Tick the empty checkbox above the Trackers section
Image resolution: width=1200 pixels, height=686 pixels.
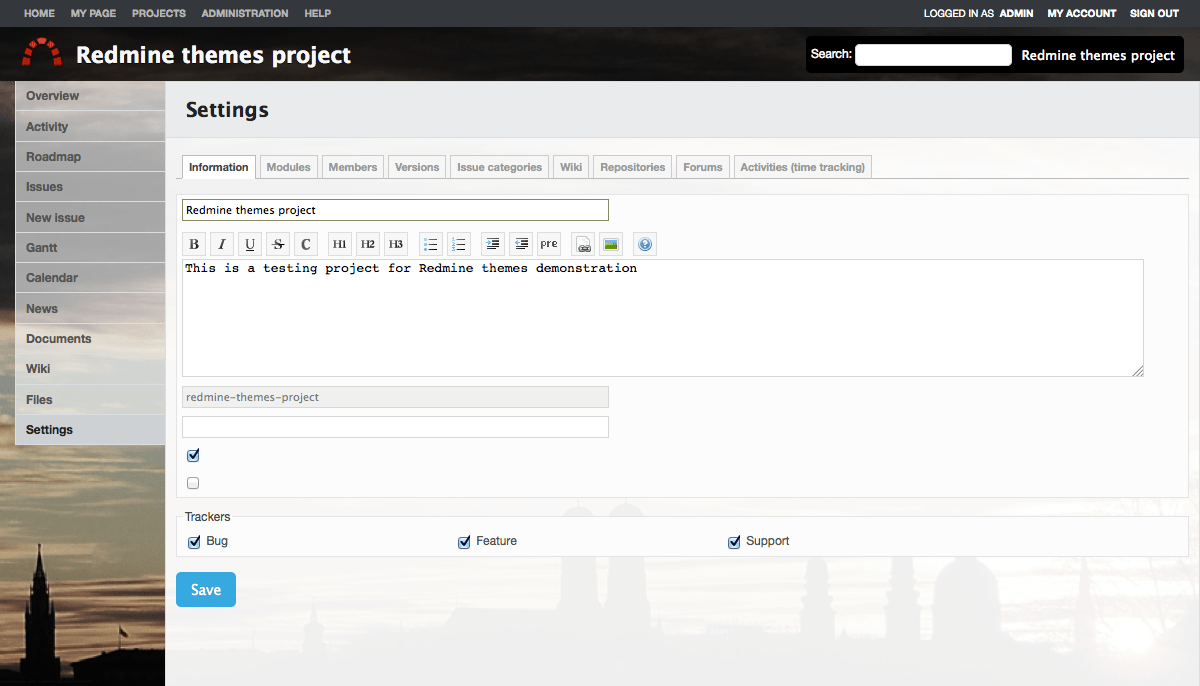[x=194, y=483]
